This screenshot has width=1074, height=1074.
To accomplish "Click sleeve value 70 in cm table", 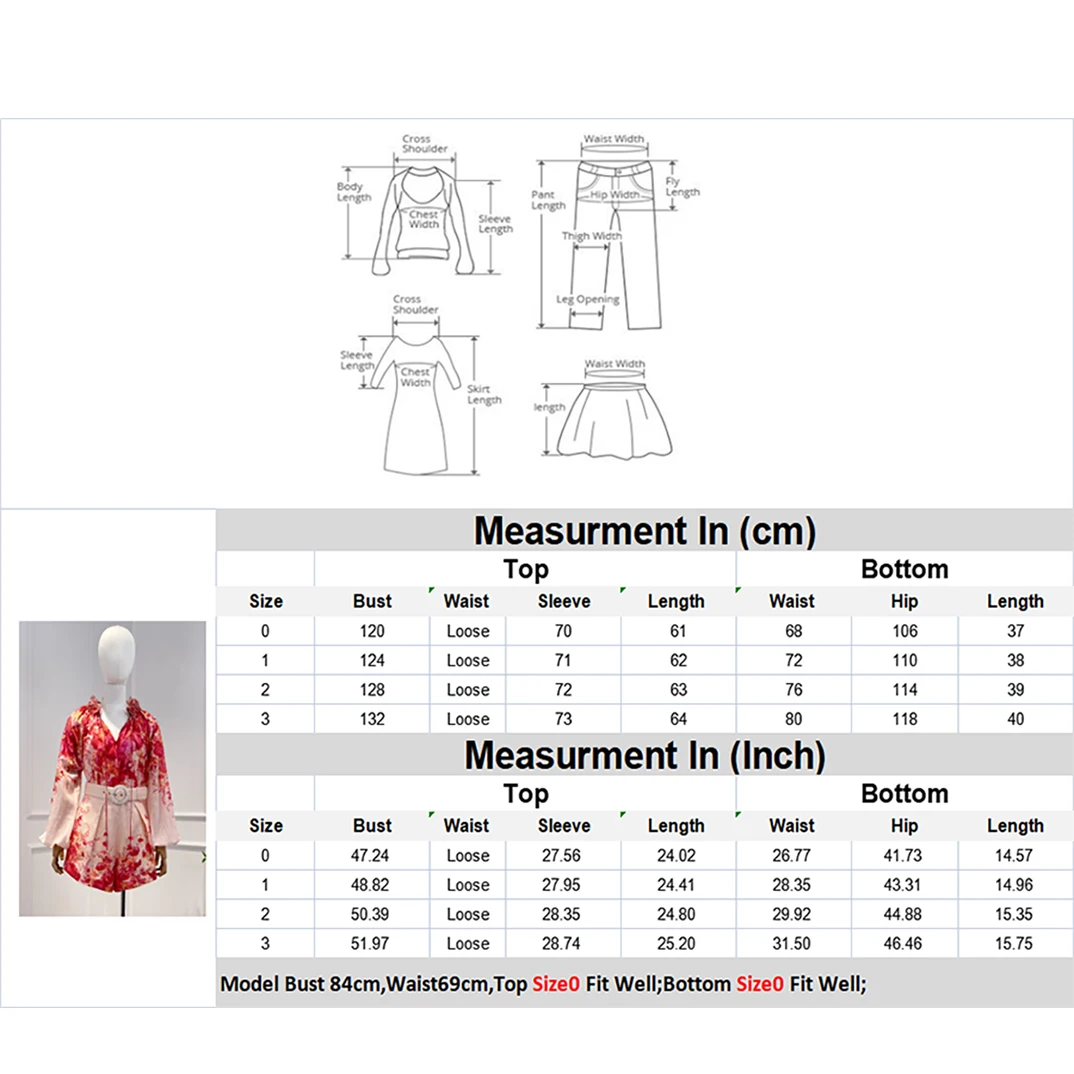I will coord(563,631).
